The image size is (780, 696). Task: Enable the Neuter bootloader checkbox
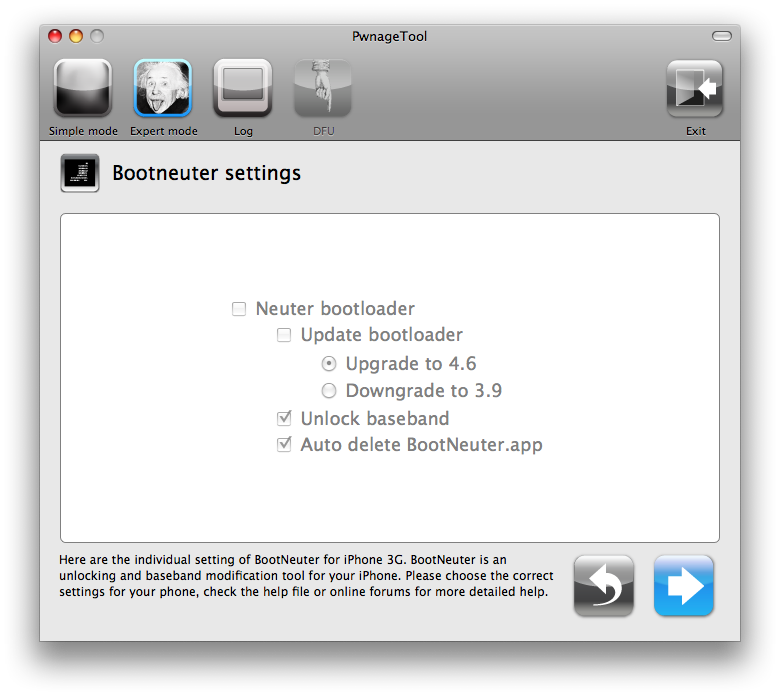239,309
